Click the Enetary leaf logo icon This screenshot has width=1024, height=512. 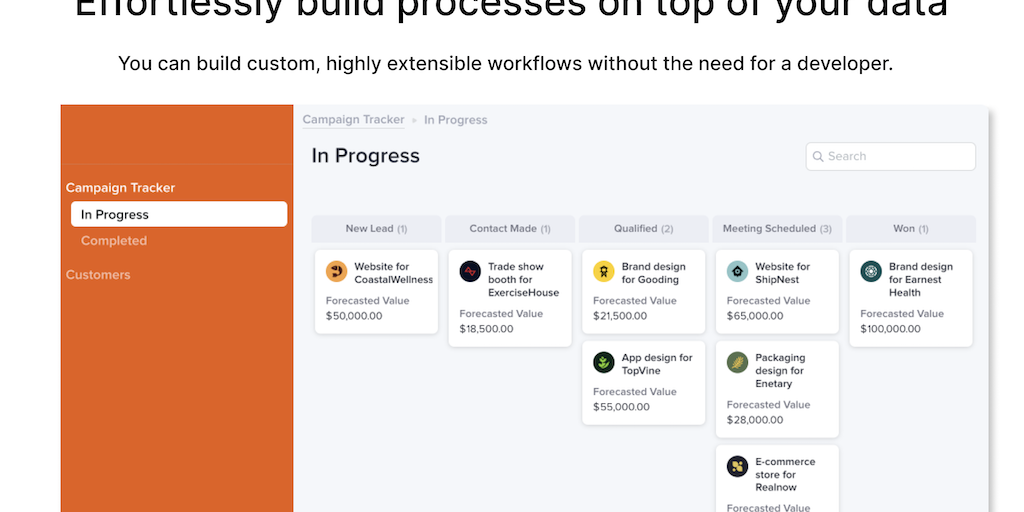tap(737, 362)
